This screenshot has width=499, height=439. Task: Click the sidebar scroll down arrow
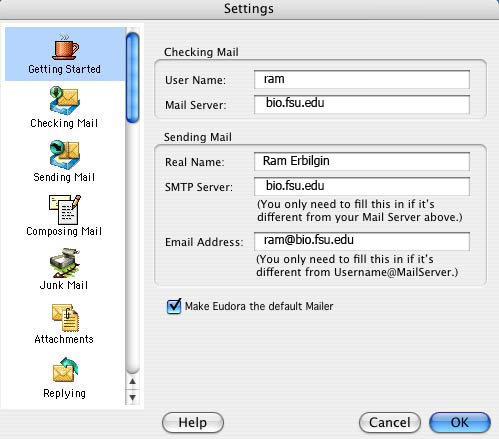click(133, 397)
